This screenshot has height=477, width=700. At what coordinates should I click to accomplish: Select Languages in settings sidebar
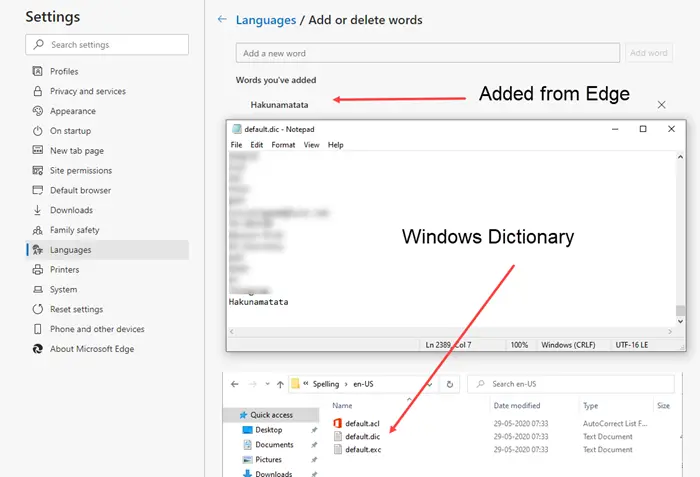click(x=107, y=250)
